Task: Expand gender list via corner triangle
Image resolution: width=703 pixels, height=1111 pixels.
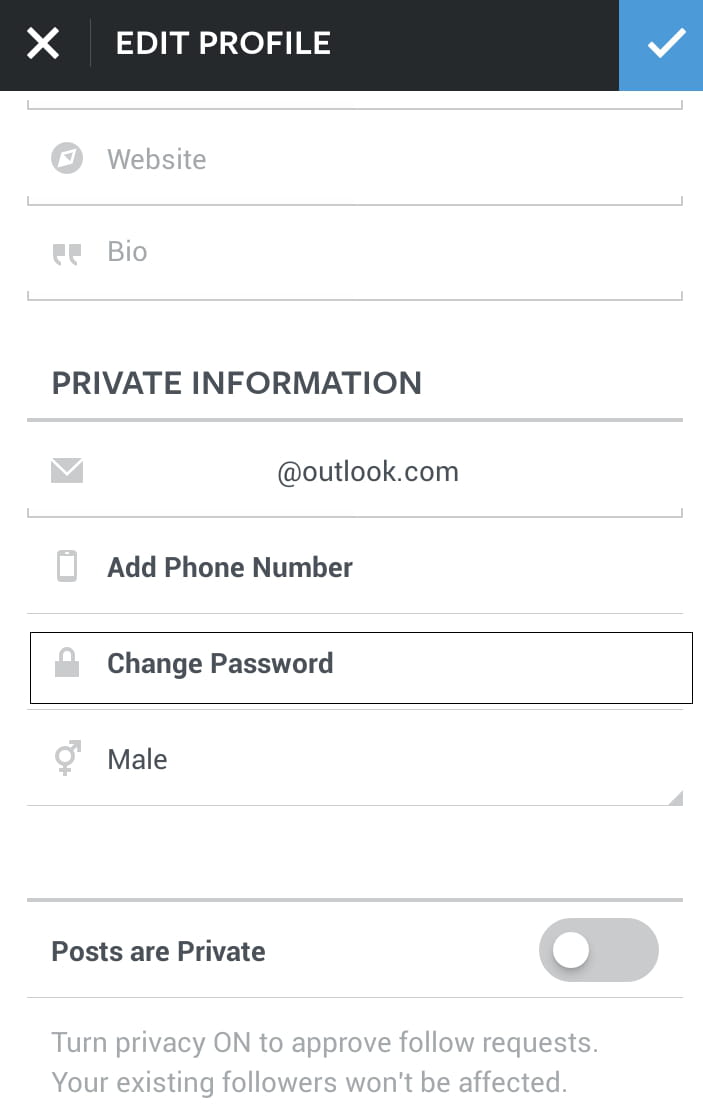Action: pos(675,797)
